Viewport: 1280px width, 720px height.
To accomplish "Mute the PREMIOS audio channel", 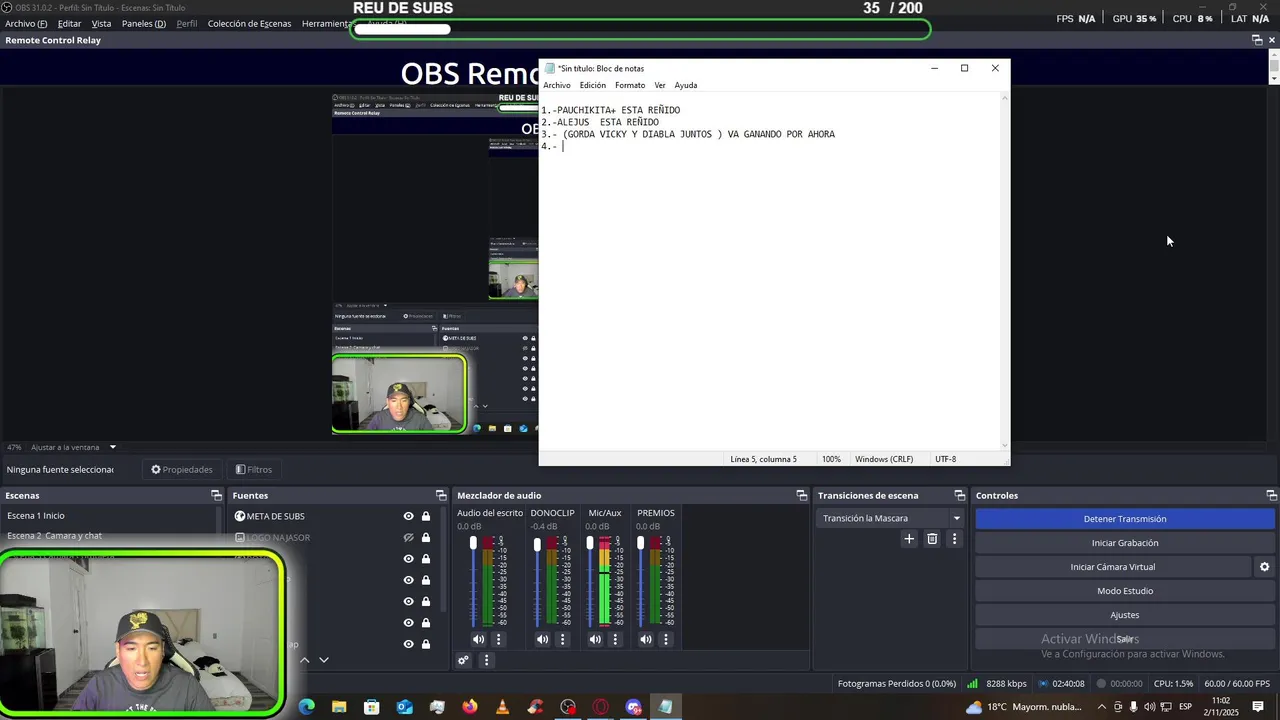I will pos(646,640).
